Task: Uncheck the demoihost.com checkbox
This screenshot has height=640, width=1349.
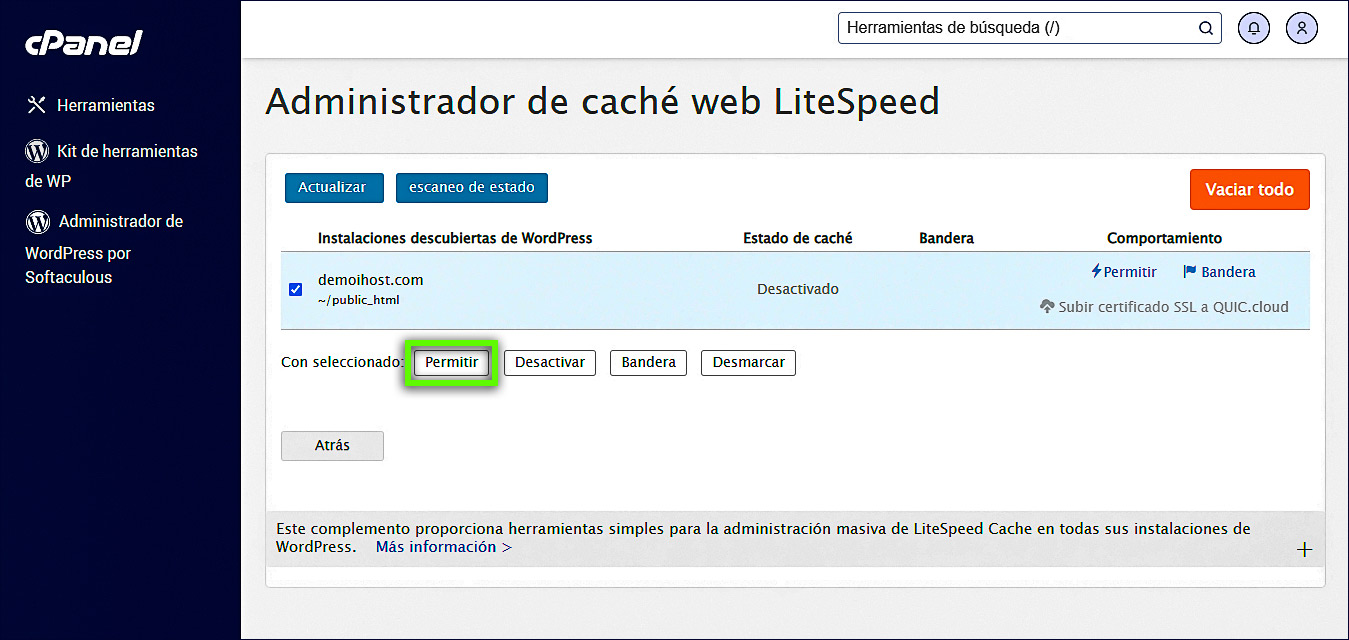Action: point(295,289)
